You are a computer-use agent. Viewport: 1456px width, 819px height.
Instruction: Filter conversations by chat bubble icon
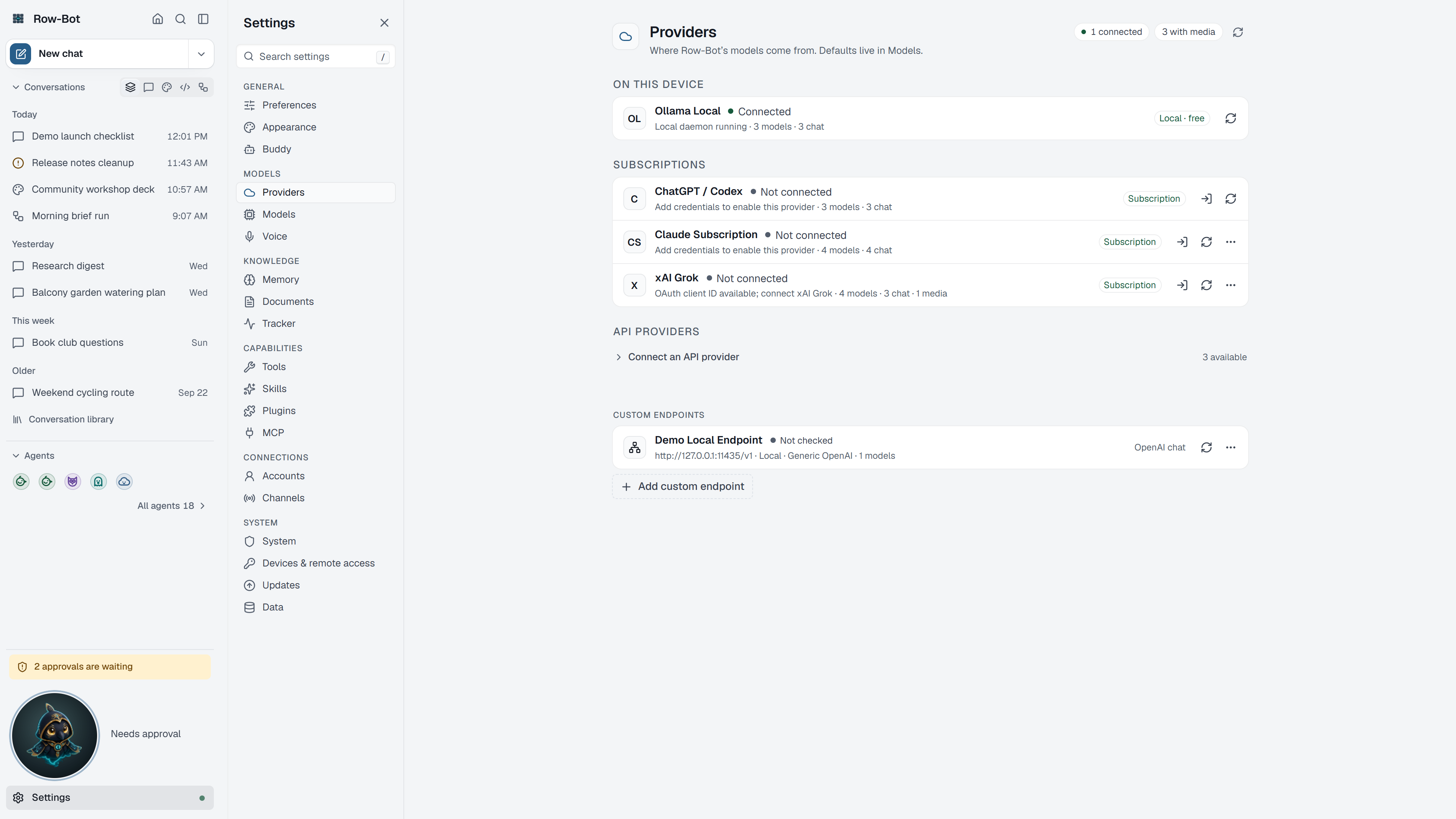[x=149, y=87]
